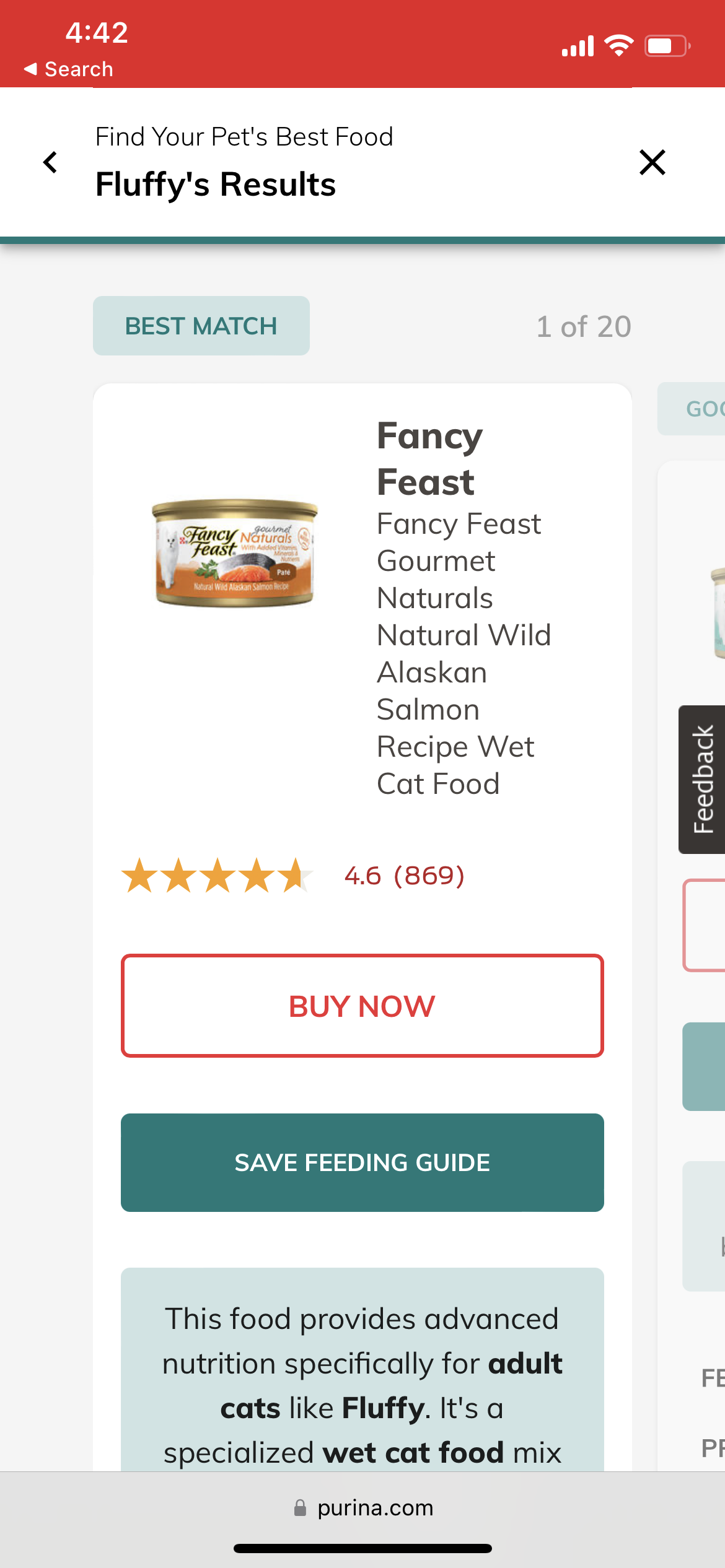Tap the back chevron arrow in the header
725x1568 pixels.
coord(50,162)
